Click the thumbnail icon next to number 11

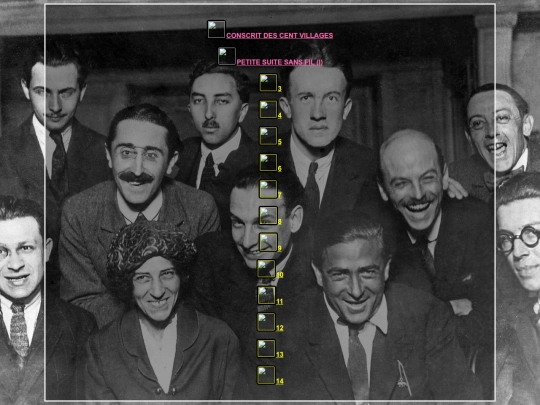[266, 295]
